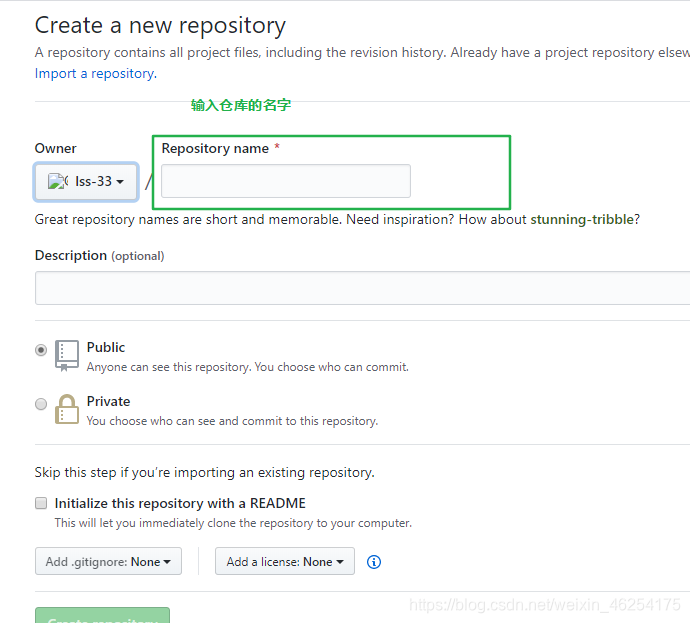
Task: Click the license info icon
Action: (374, 562)
